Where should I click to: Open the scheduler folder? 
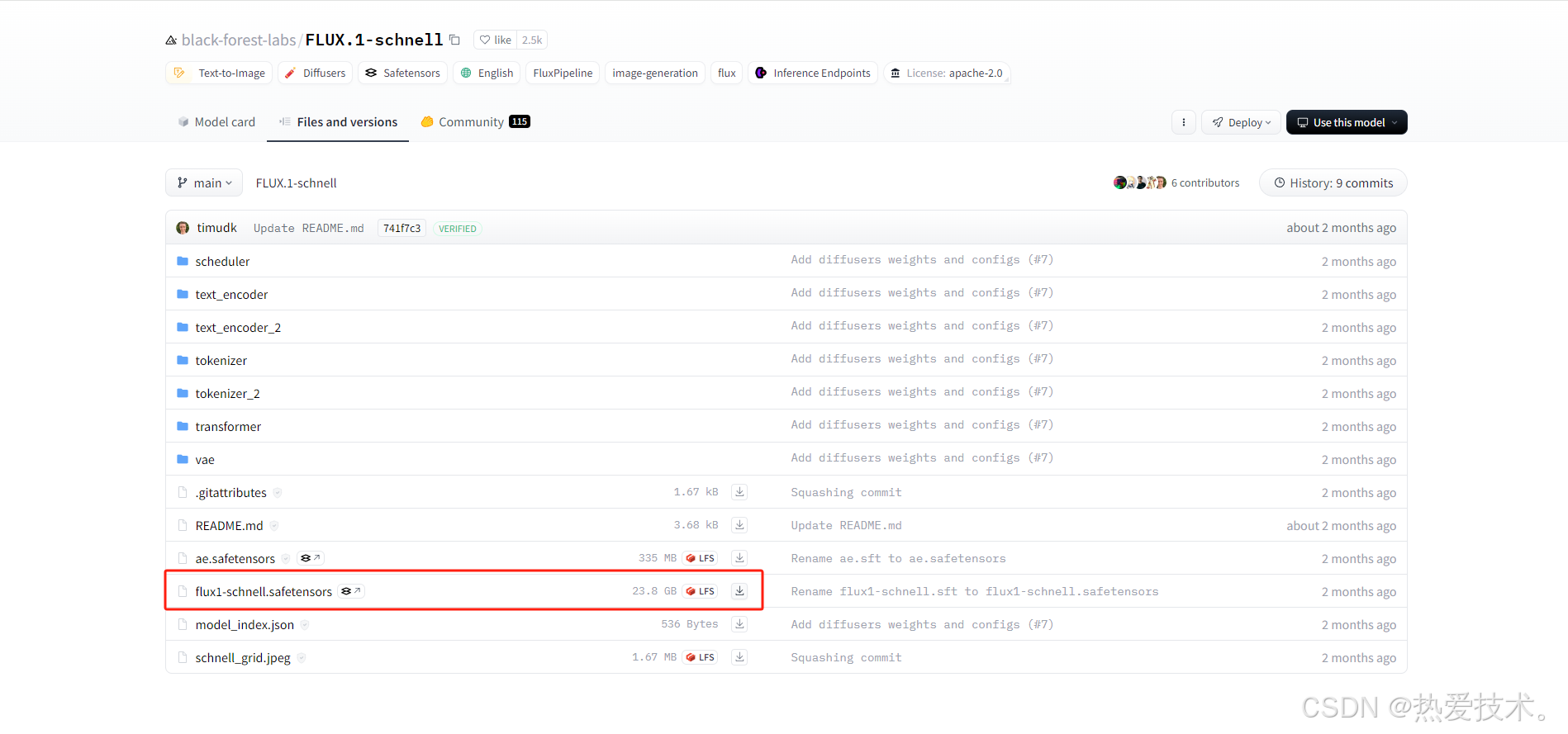pos(222,261)
